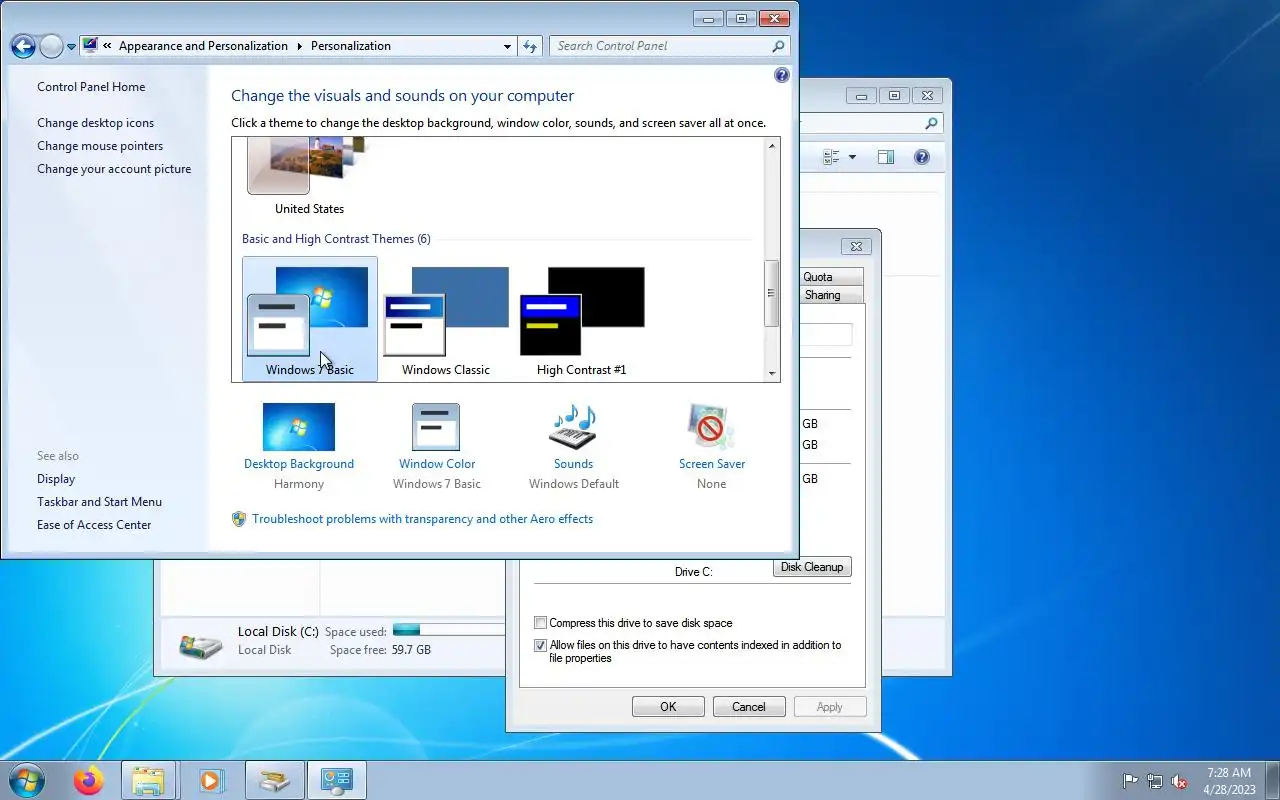Click the address bar refresh button

[530, 46]
